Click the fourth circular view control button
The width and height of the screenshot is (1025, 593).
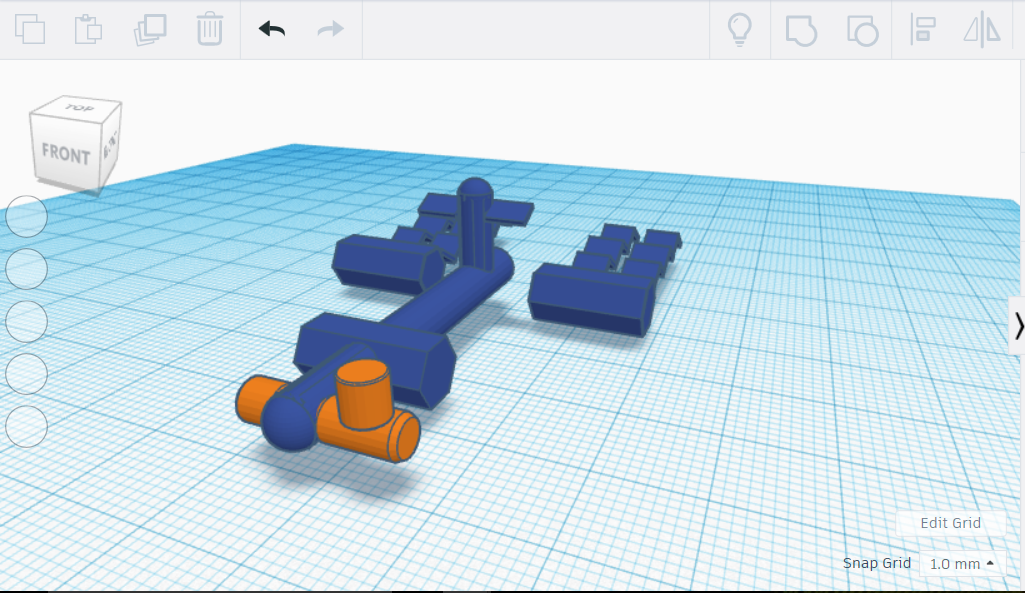[27, 374]
